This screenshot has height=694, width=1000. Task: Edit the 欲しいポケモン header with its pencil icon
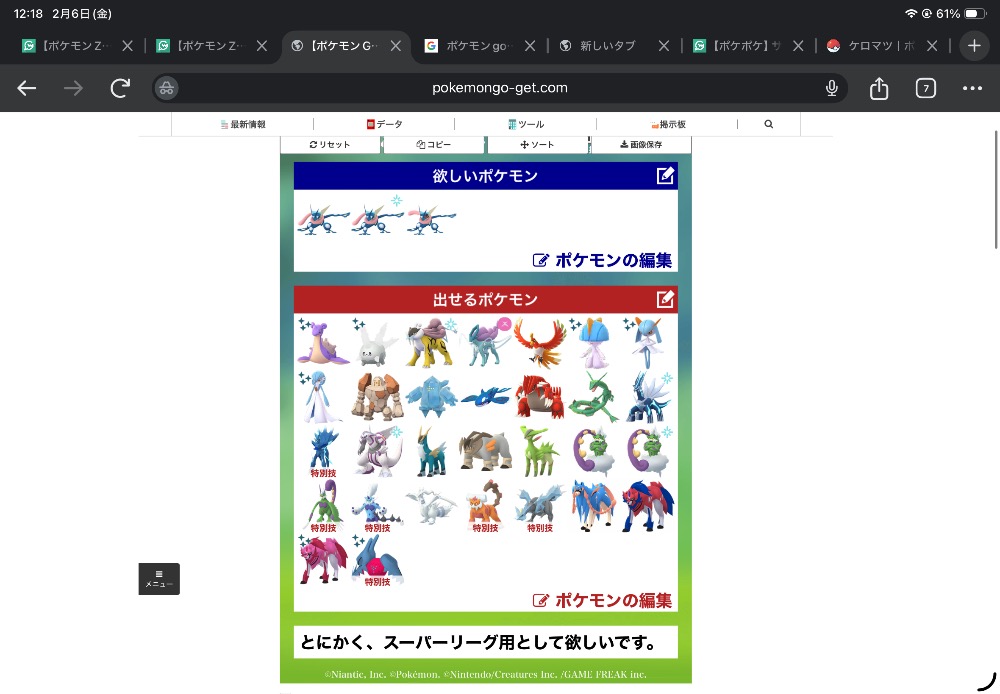coord(665,176)
